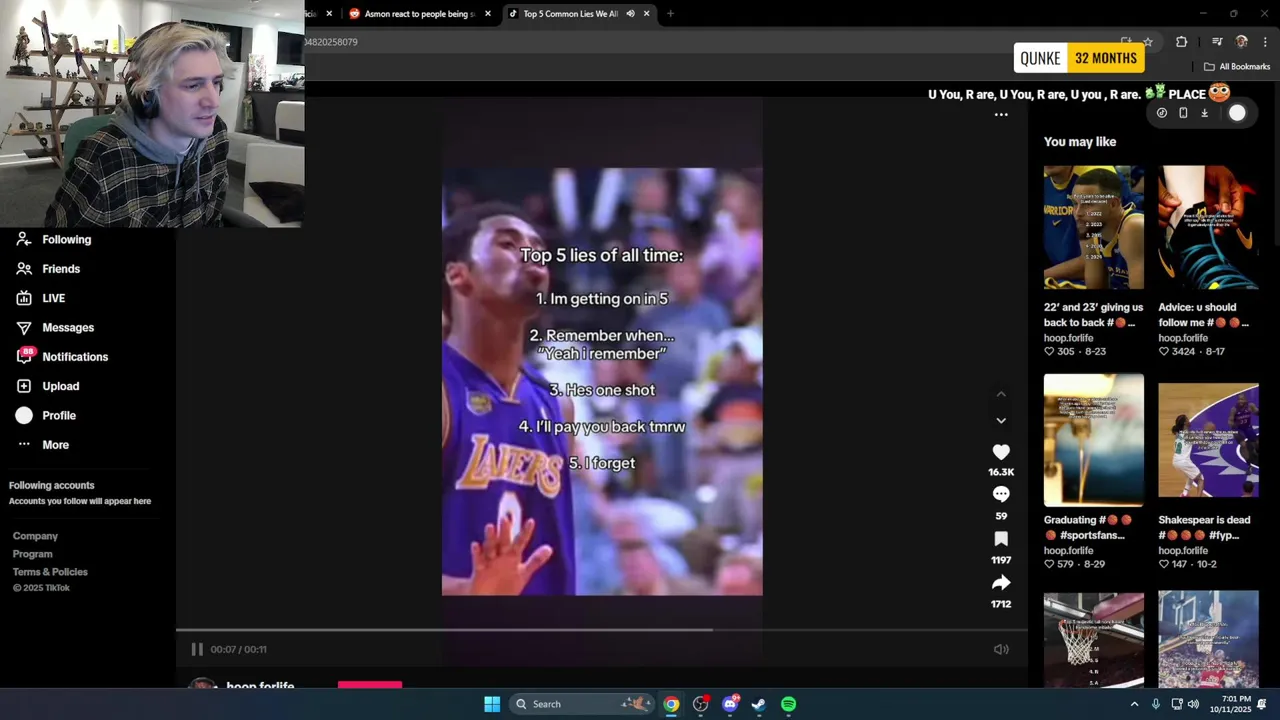The image size is (1280, 720).
Task: Open Notifications with red badge
Action: 62,357
